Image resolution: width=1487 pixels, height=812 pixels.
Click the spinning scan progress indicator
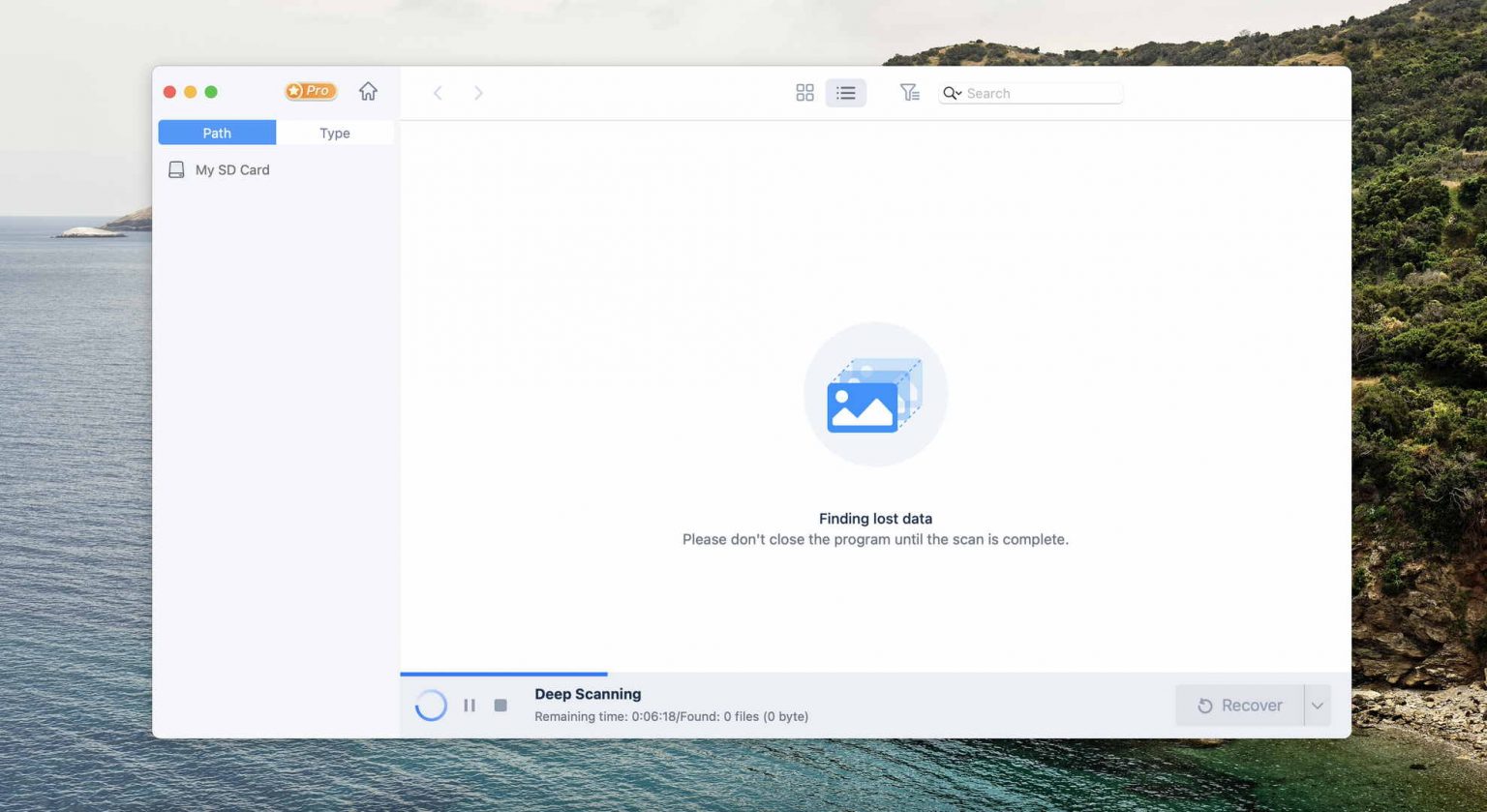tap(431, 706)
